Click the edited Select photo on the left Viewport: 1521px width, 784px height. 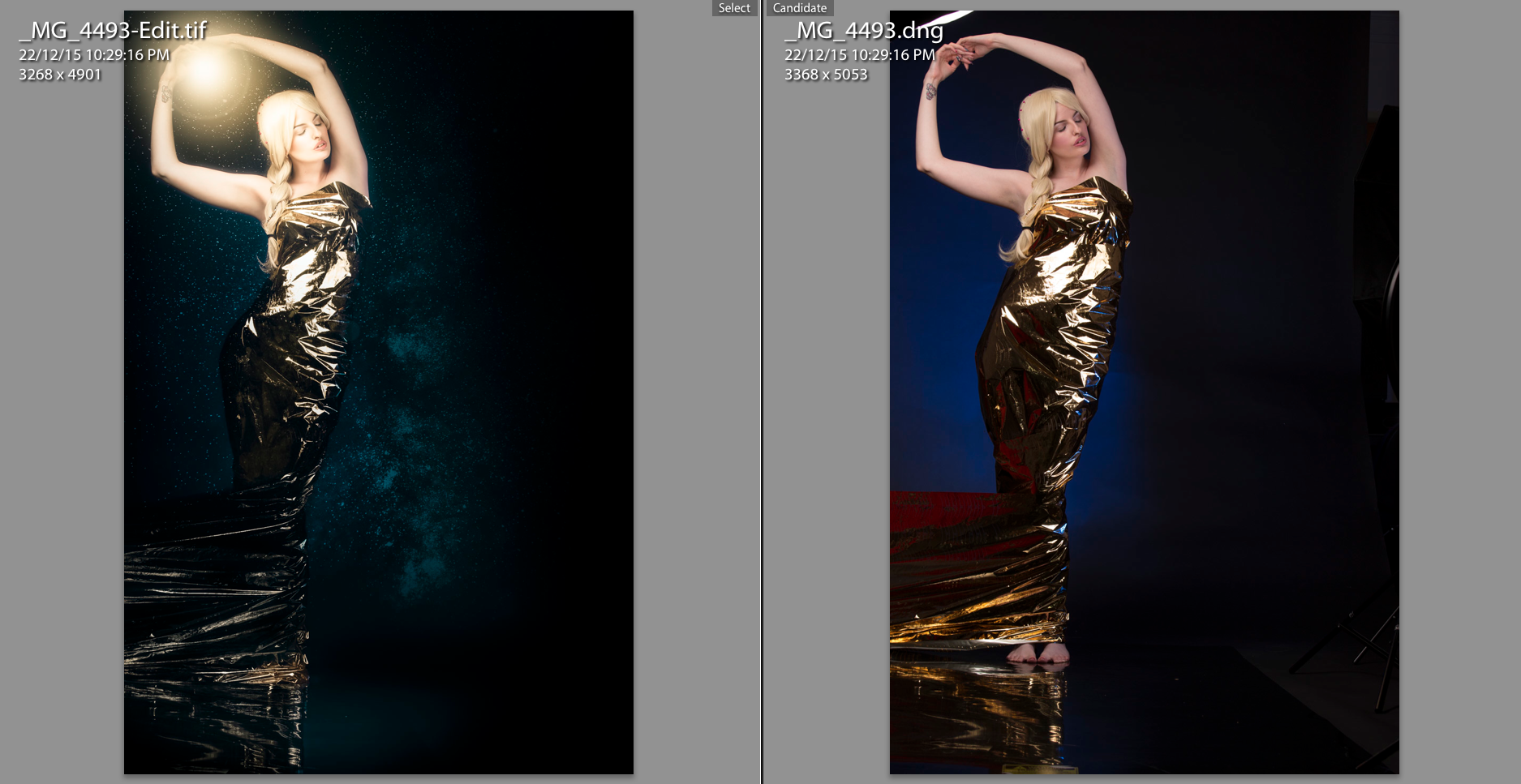379,392
